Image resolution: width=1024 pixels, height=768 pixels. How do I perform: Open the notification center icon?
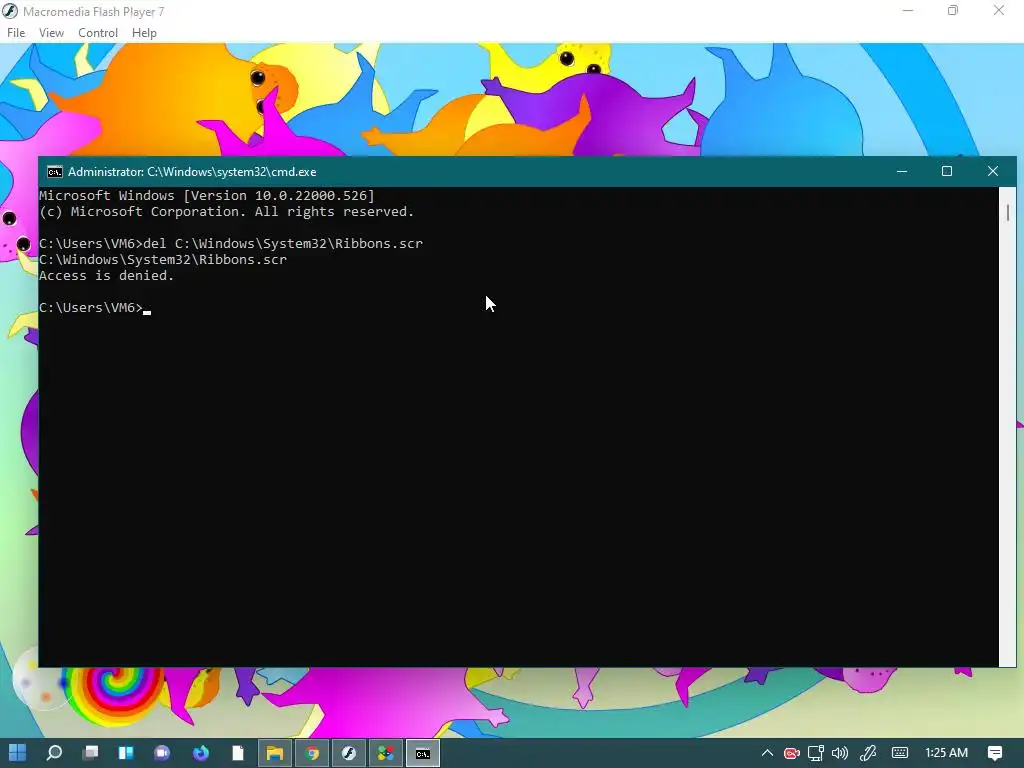[995, 753]
